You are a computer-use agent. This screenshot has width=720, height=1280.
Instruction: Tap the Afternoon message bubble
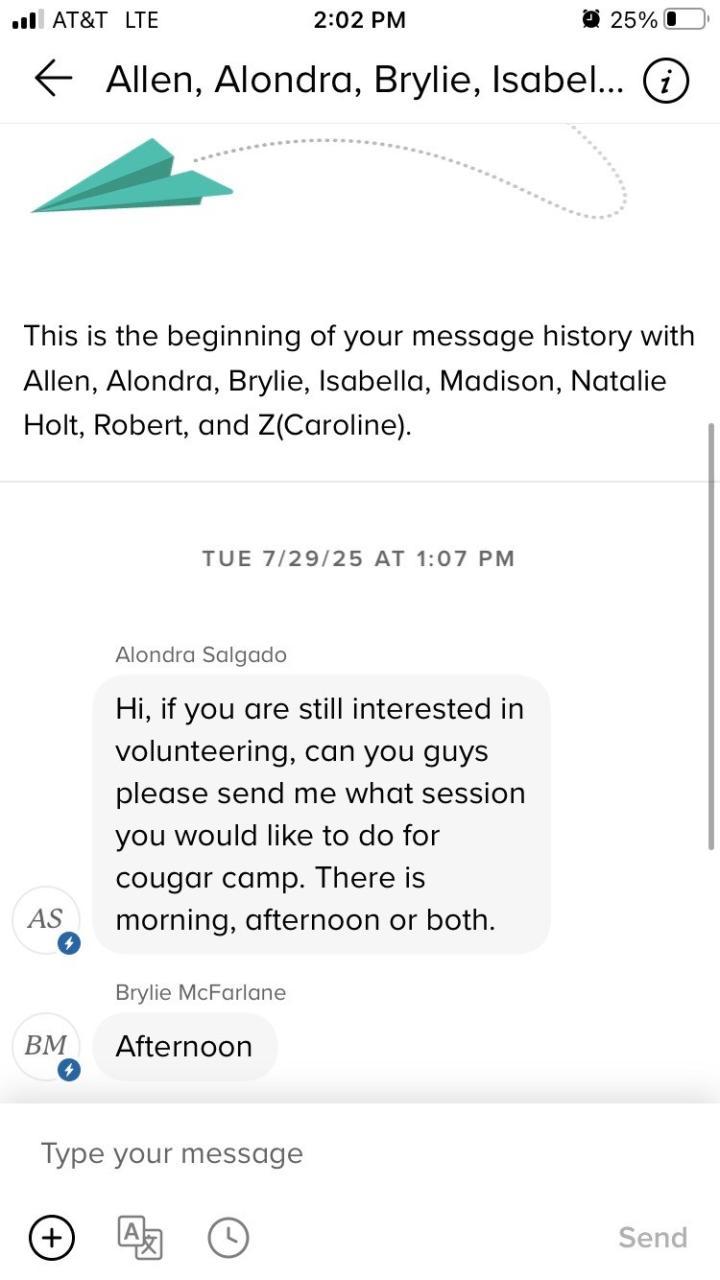184,1046
